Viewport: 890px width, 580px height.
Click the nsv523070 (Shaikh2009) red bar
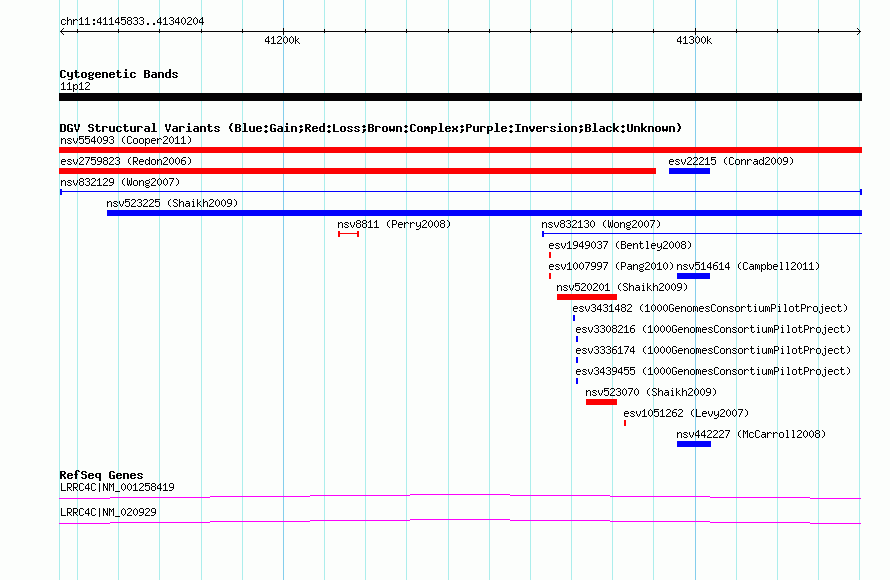pos(601,402)
